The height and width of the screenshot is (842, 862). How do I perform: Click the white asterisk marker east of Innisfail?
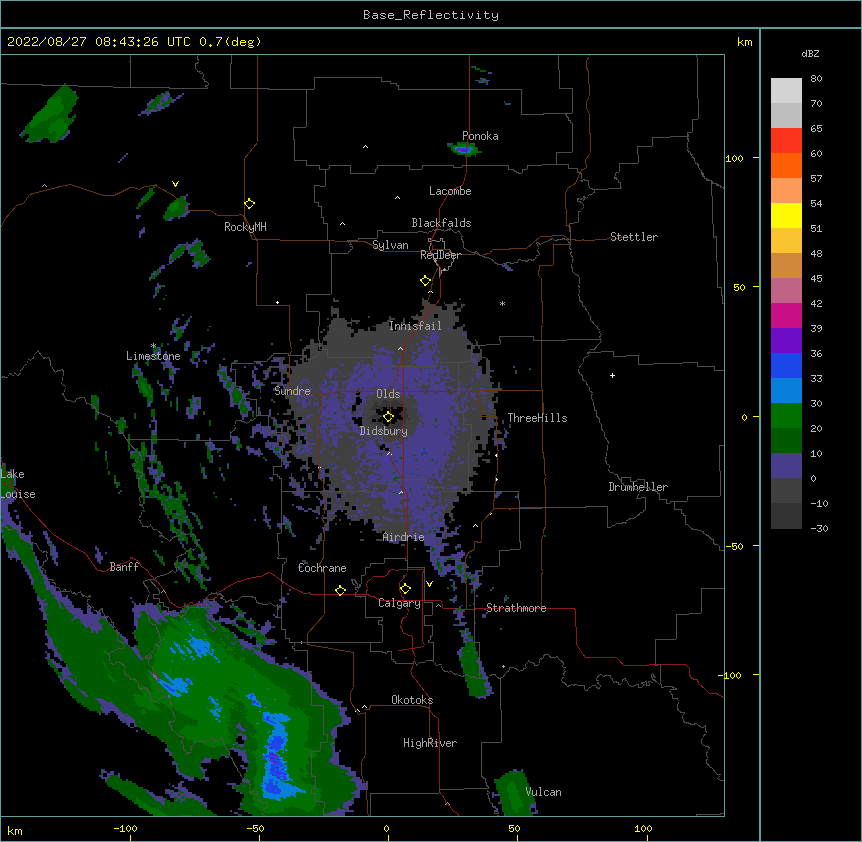tap(502, 303)
